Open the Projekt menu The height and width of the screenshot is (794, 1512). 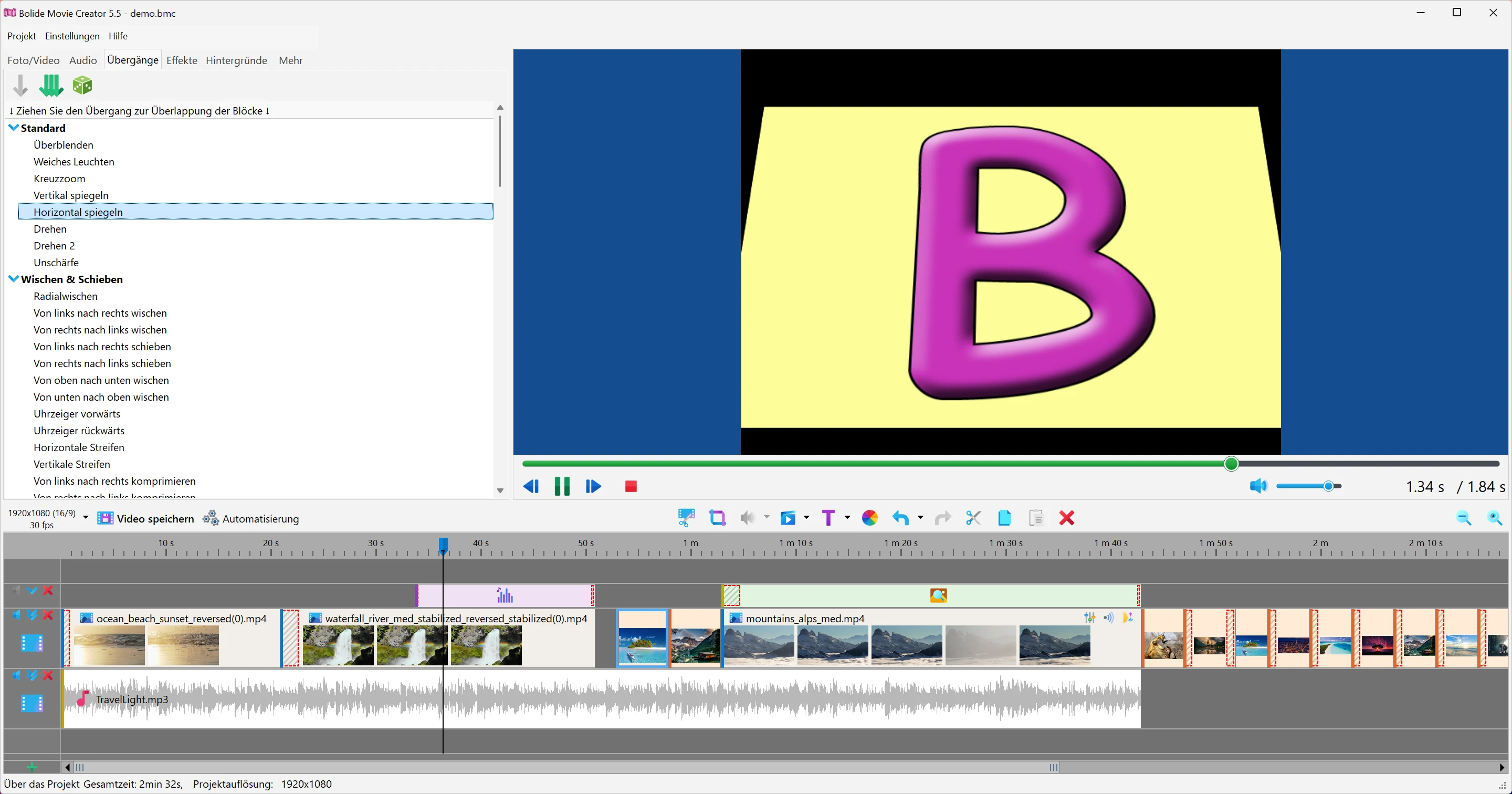22,36
